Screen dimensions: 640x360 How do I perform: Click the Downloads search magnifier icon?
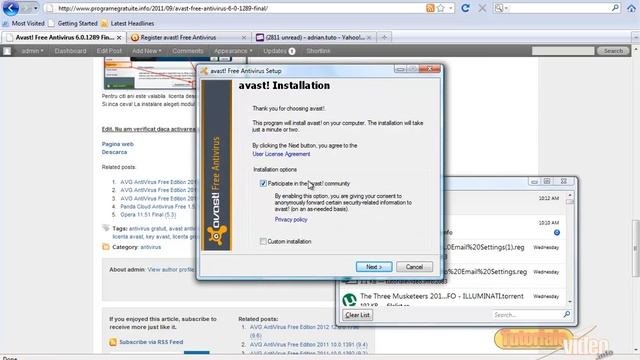(x=567, y=314)
